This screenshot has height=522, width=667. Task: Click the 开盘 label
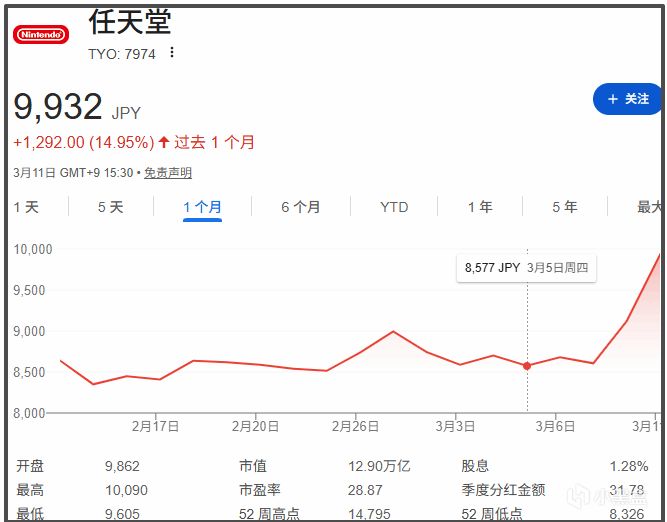[x=30, y=466]
